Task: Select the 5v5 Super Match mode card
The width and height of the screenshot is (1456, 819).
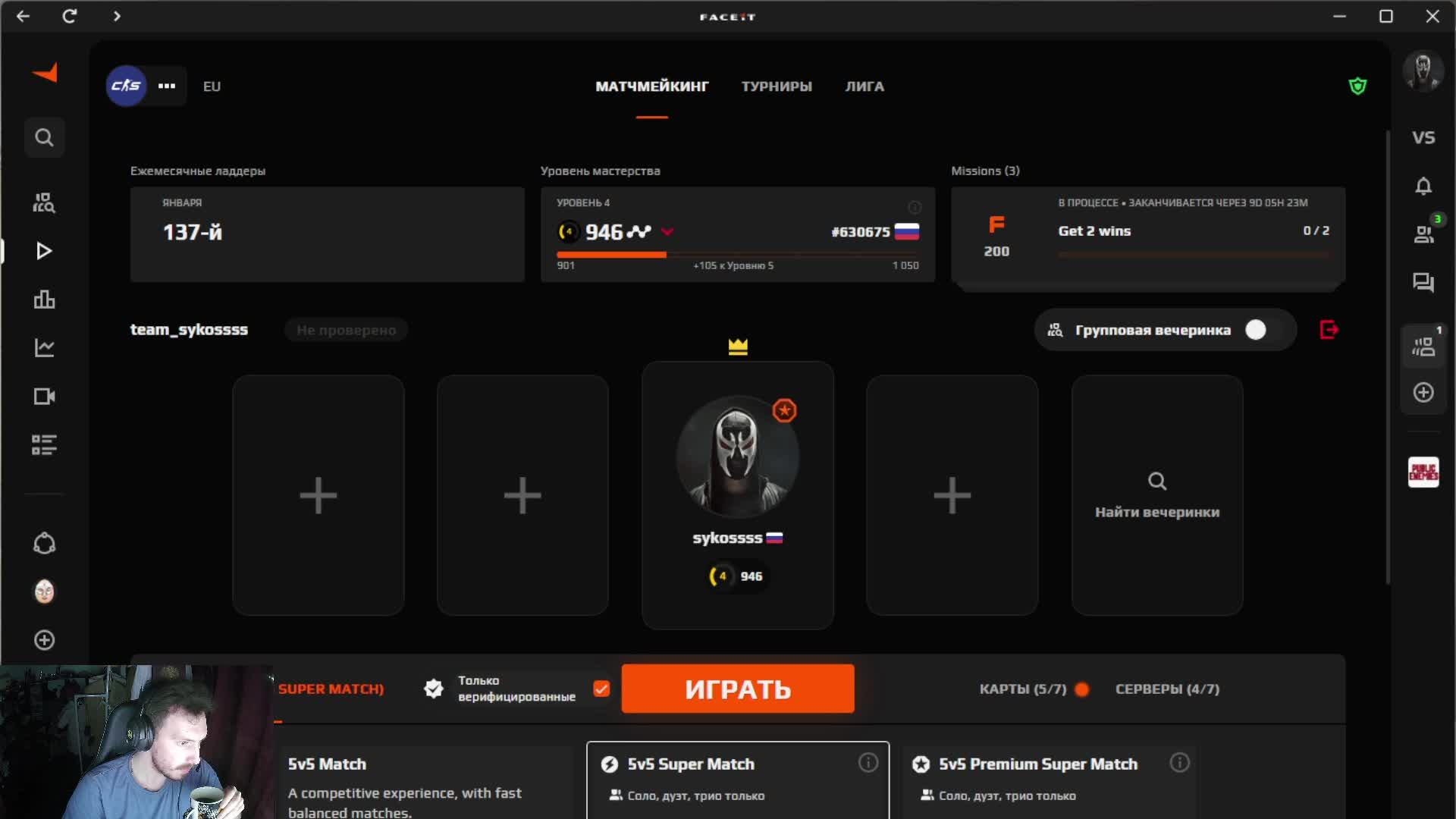Action: click(x=738, y=781)
